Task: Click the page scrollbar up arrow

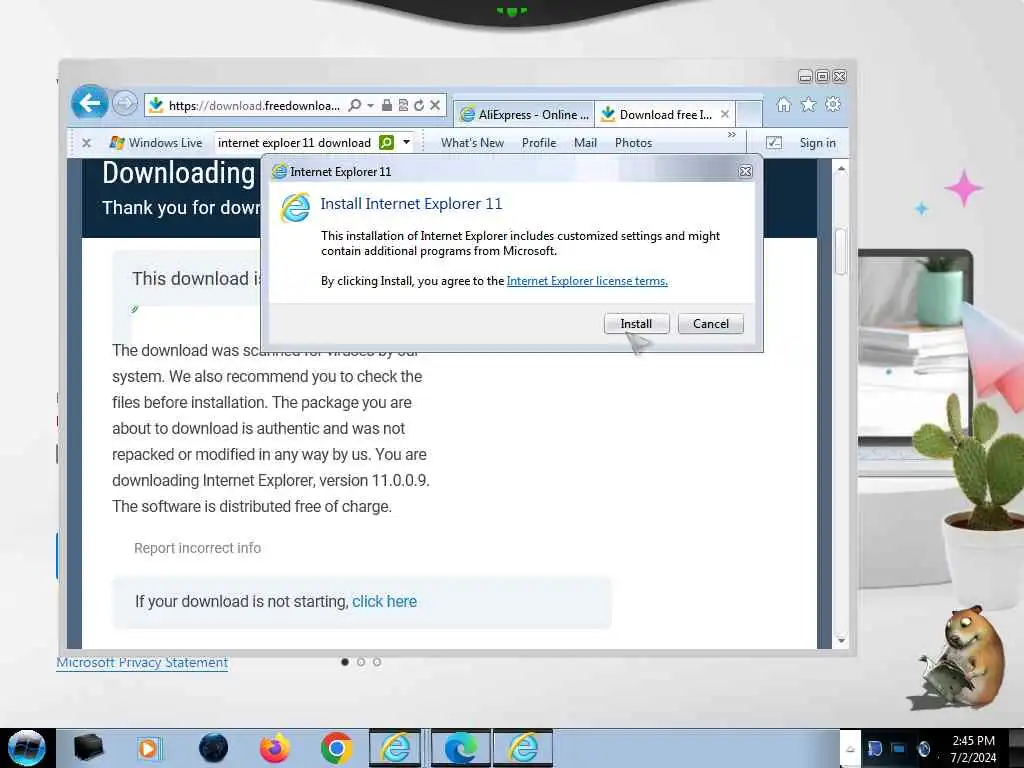Action: pyautogui.click(x=841, y=169)
